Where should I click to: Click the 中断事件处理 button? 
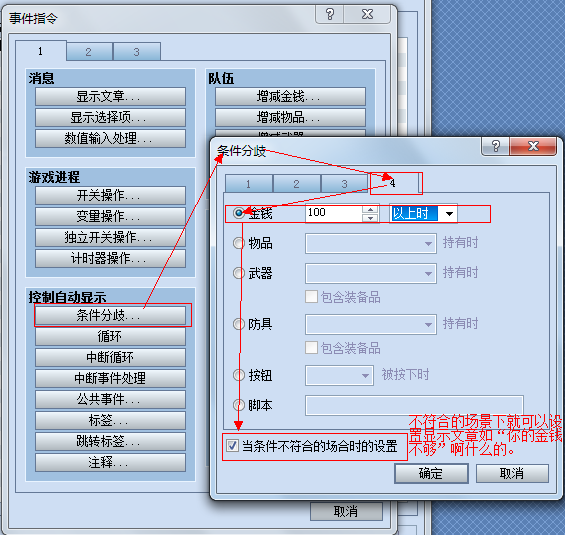110,378
